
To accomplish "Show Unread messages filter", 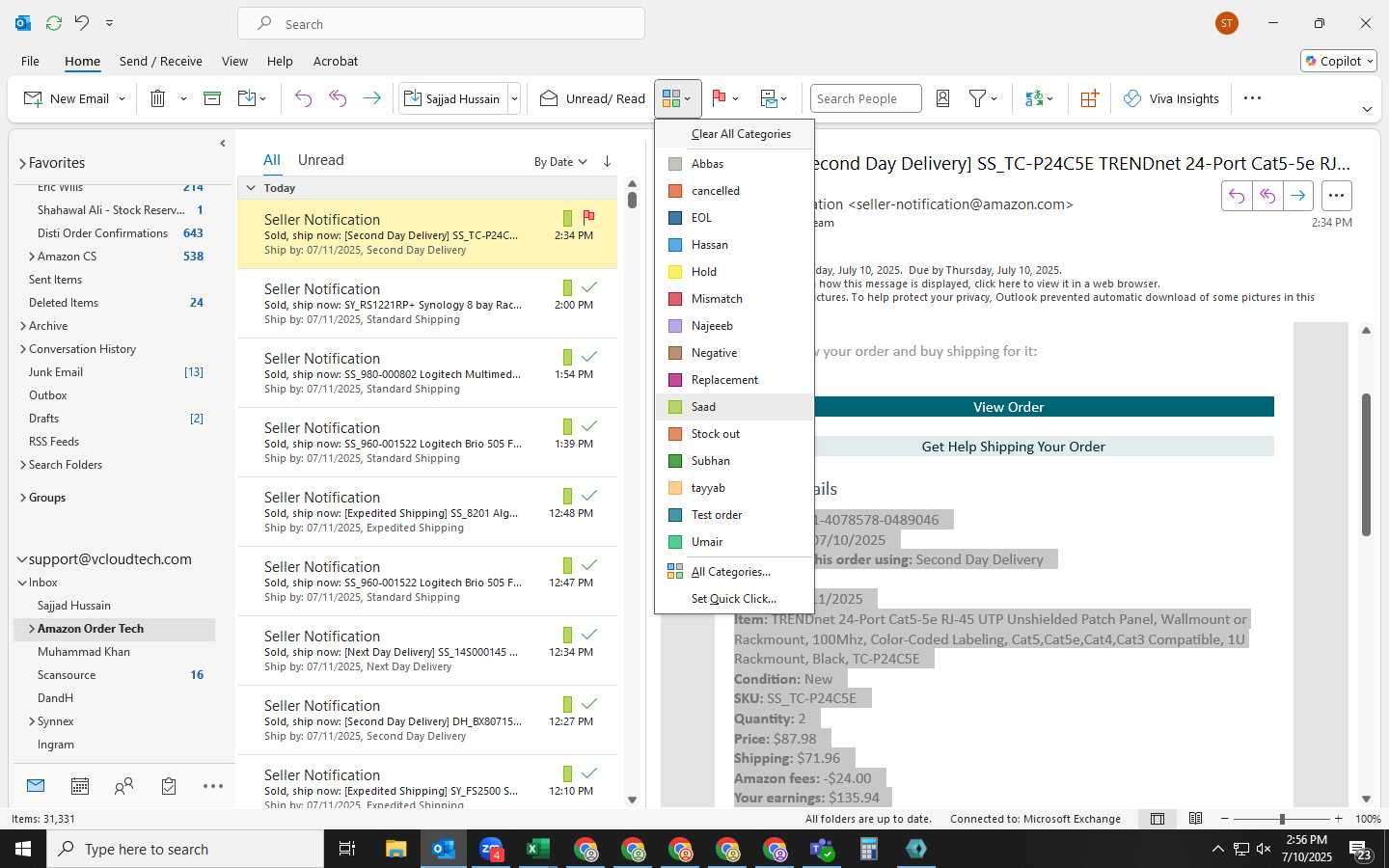I will pyautogui.click(x=320, y=160).
